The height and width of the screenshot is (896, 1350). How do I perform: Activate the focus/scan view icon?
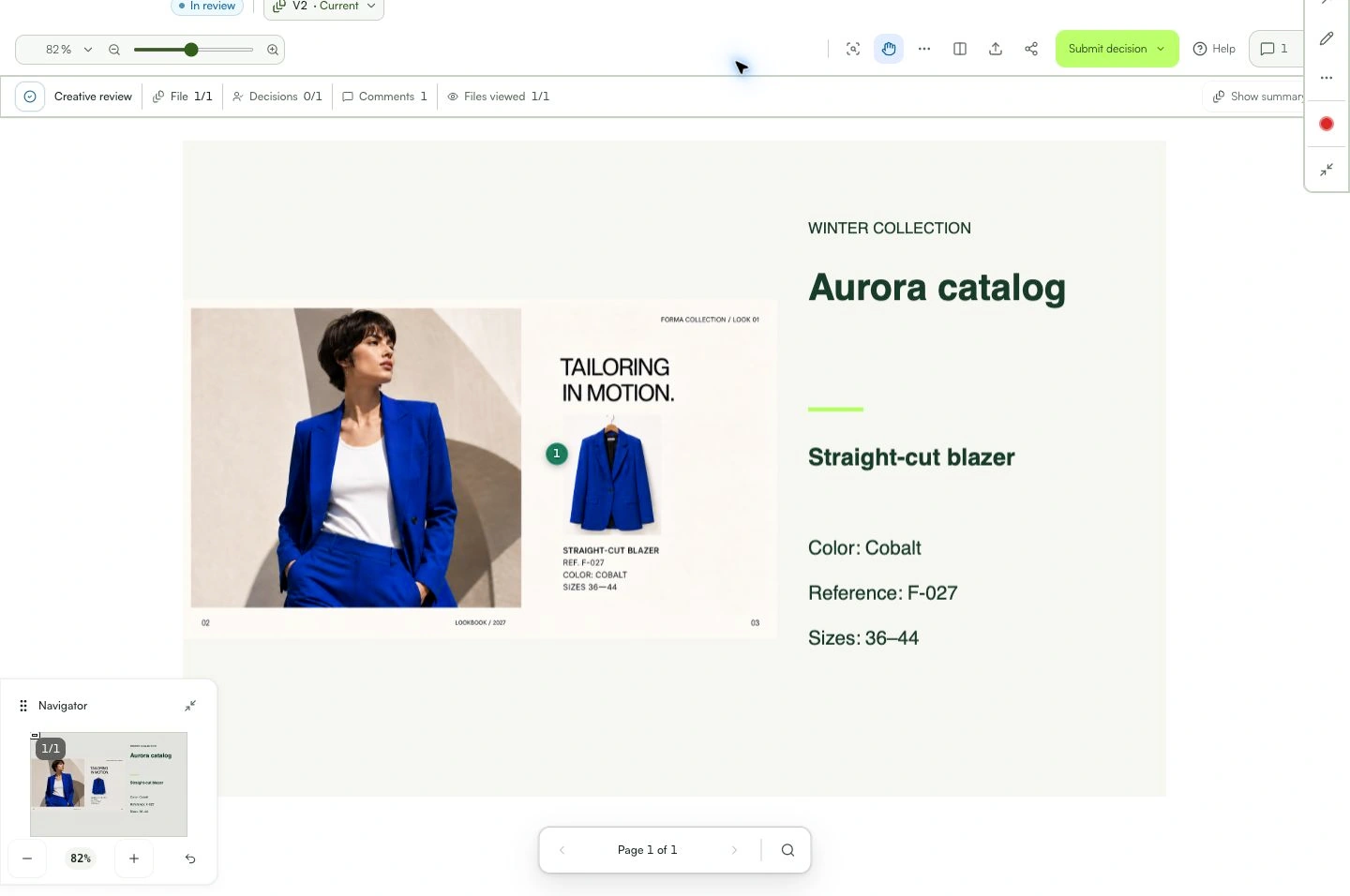point(853,49)
